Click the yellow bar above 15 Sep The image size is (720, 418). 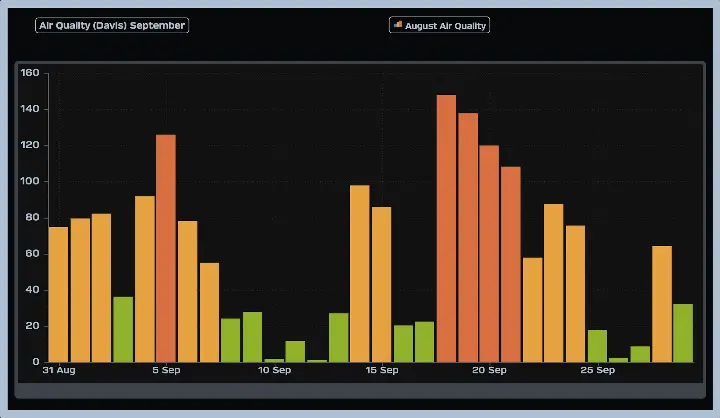[x=381, y=284]
